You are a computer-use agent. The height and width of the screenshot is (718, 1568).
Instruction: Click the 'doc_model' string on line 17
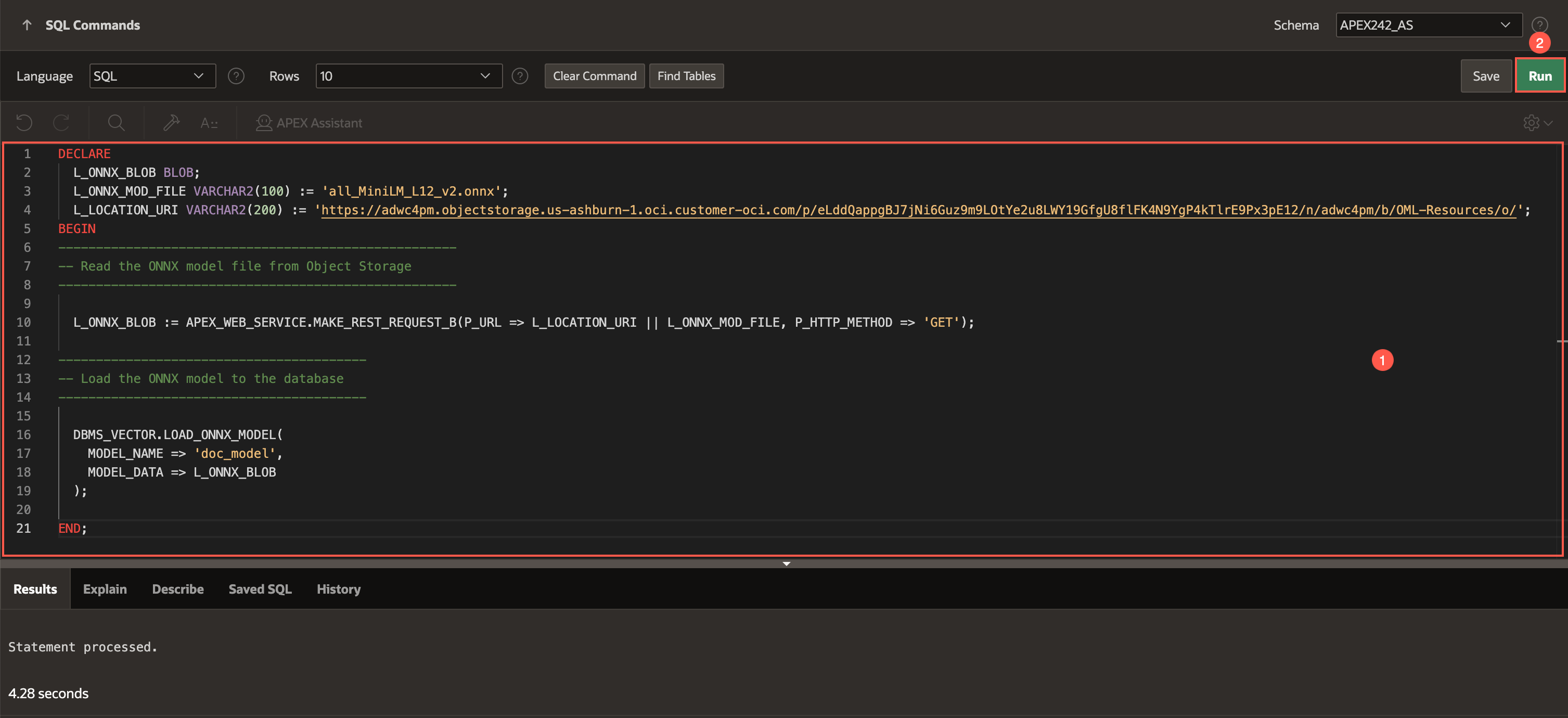point(235,454)
